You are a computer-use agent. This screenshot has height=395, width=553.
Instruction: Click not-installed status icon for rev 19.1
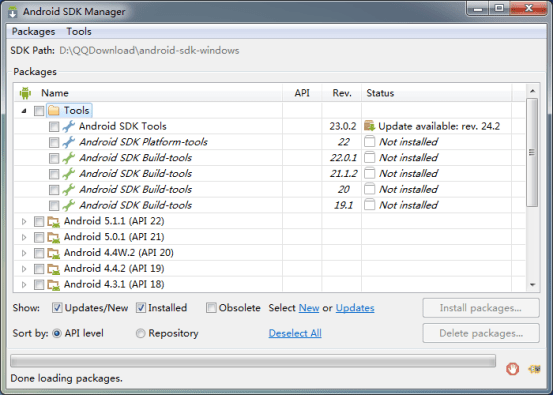(369, 205)
